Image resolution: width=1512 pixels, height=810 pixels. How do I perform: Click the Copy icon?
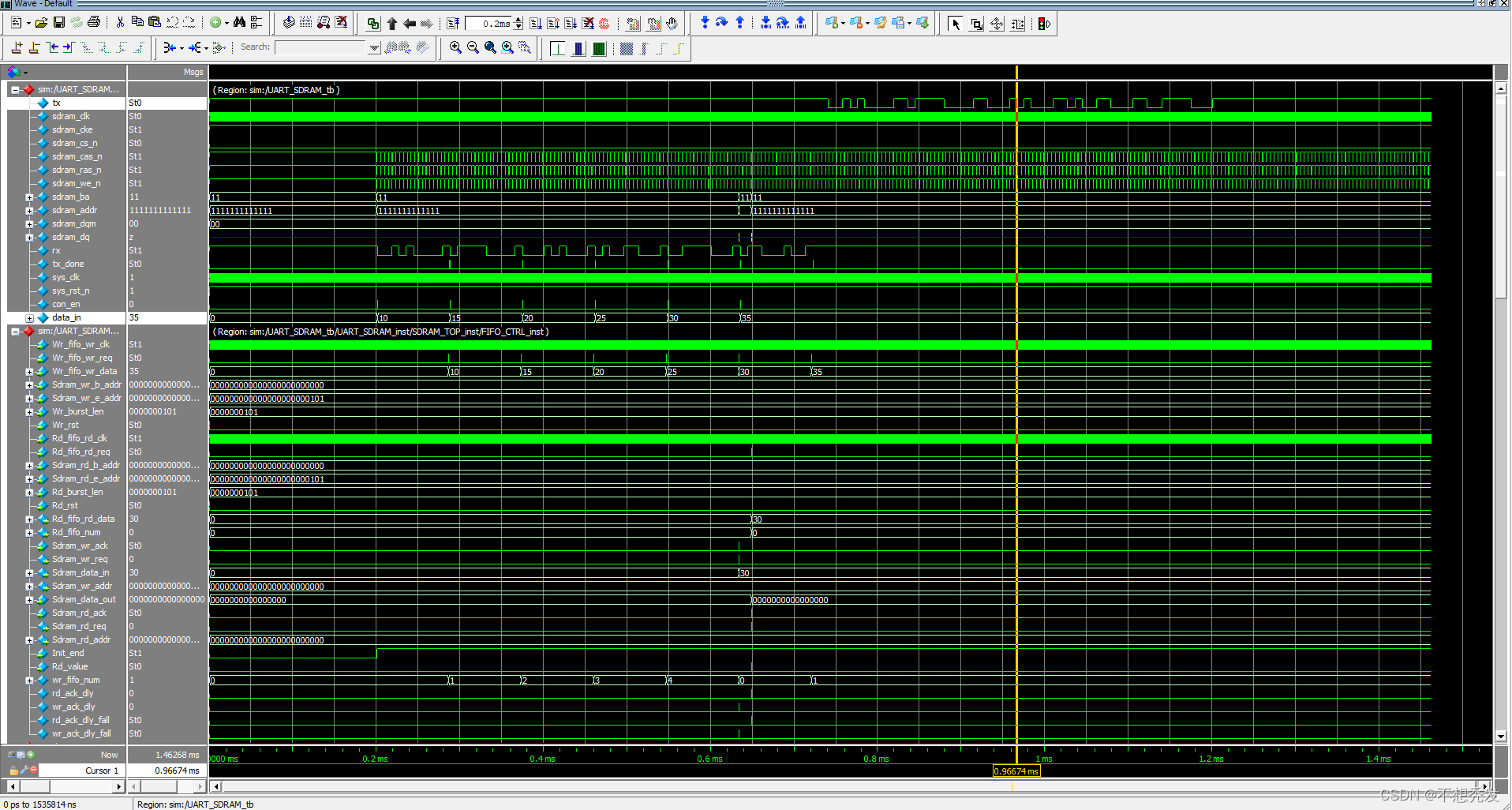click(137, 23)
